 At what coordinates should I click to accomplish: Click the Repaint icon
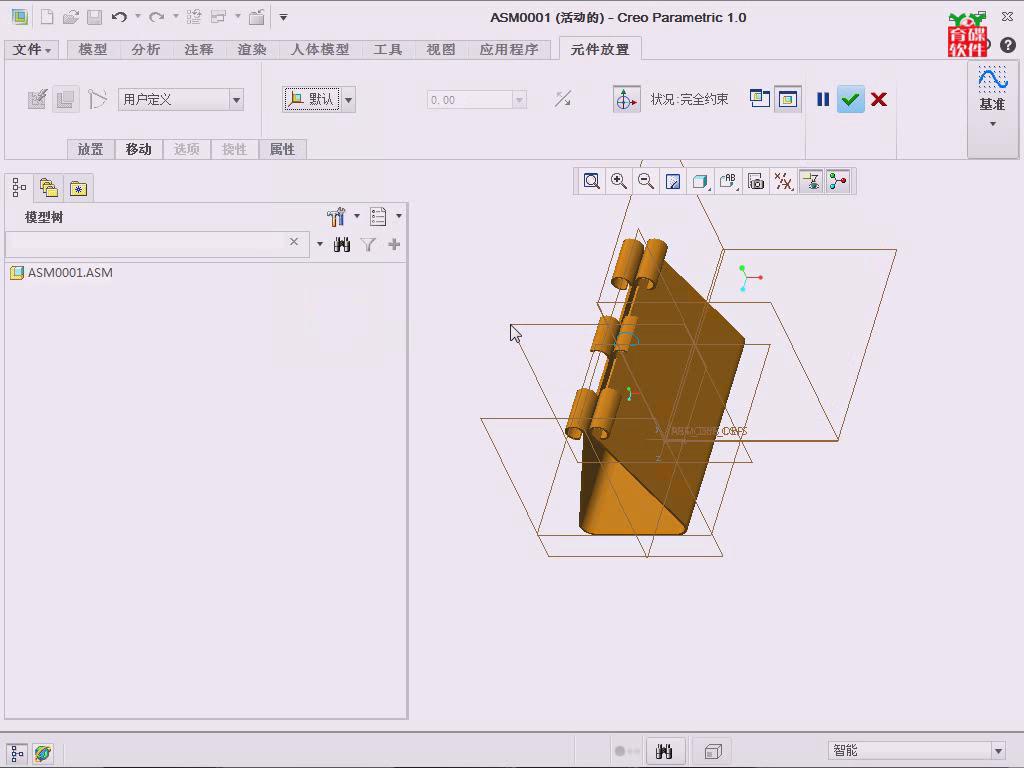tap(673, 182)
